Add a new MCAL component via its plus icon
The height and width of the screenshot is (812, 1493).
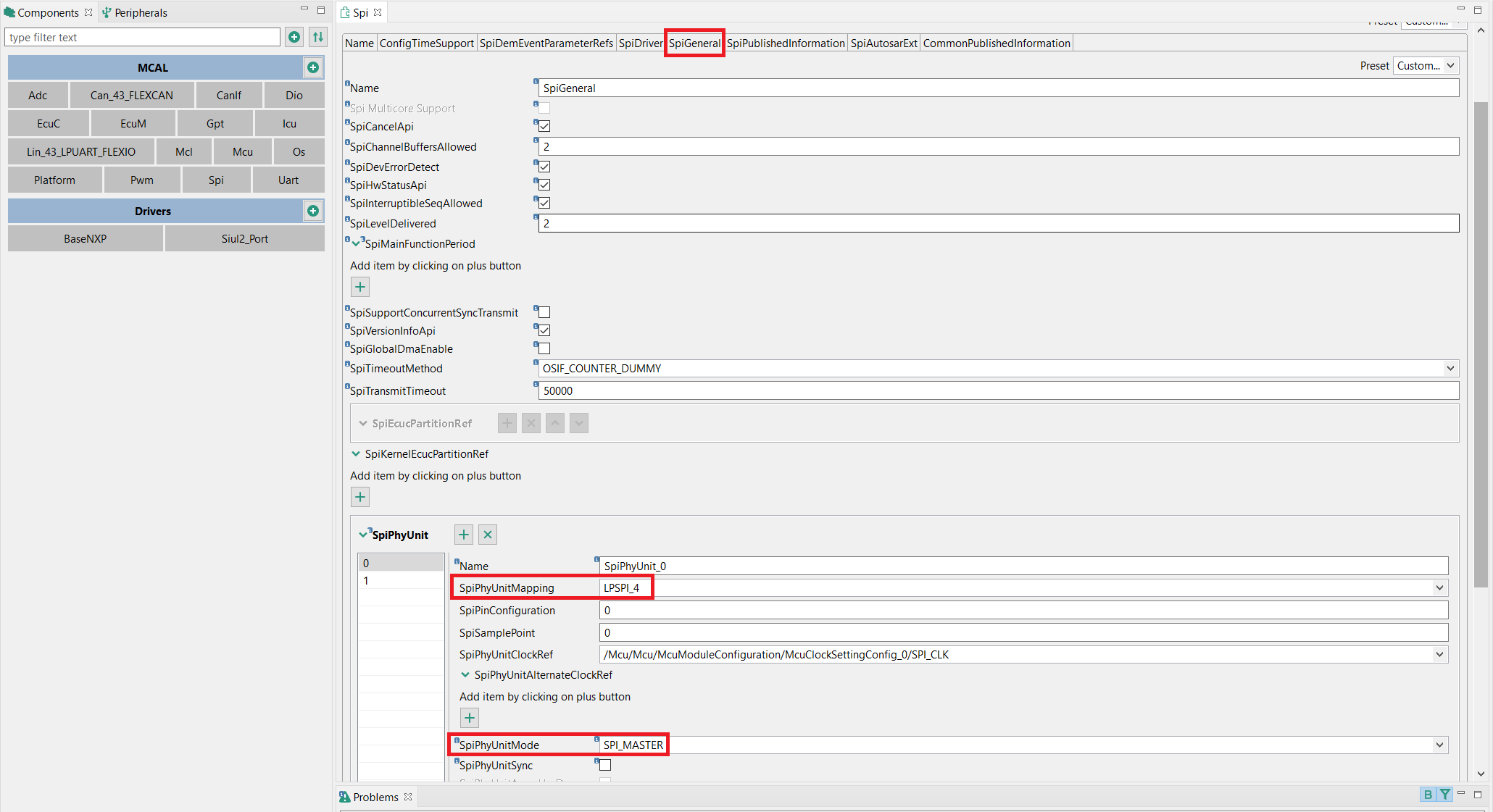click(313, 67)
